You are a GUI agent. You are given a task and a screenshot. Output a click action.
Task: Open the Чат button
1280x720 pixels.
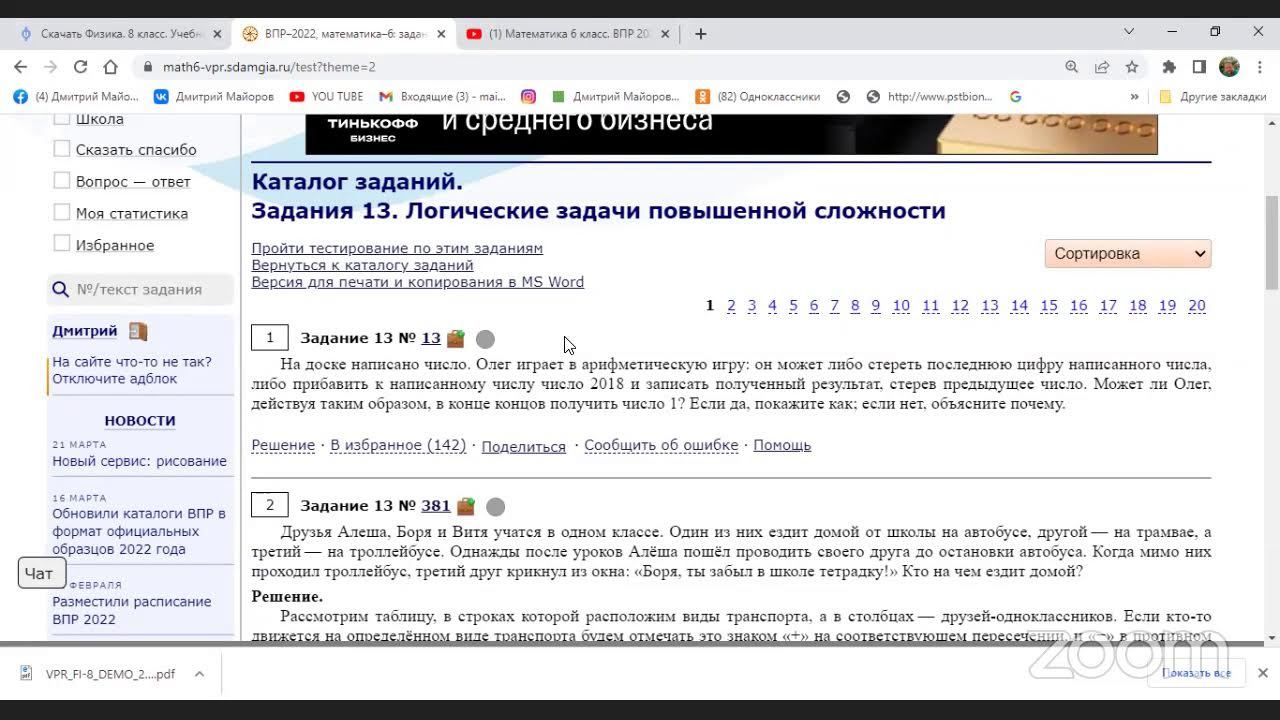(x=41, y=573)
